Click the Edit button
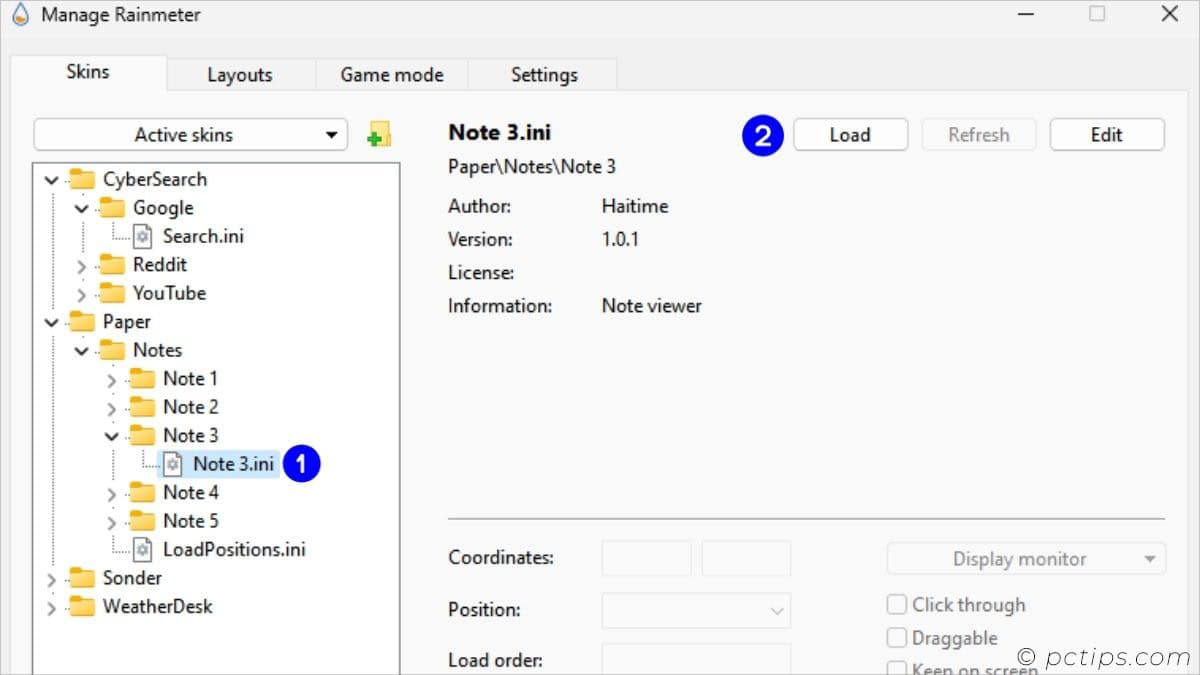Image resolution: width=1200 pixels, height=675 pixels. 1107,135
